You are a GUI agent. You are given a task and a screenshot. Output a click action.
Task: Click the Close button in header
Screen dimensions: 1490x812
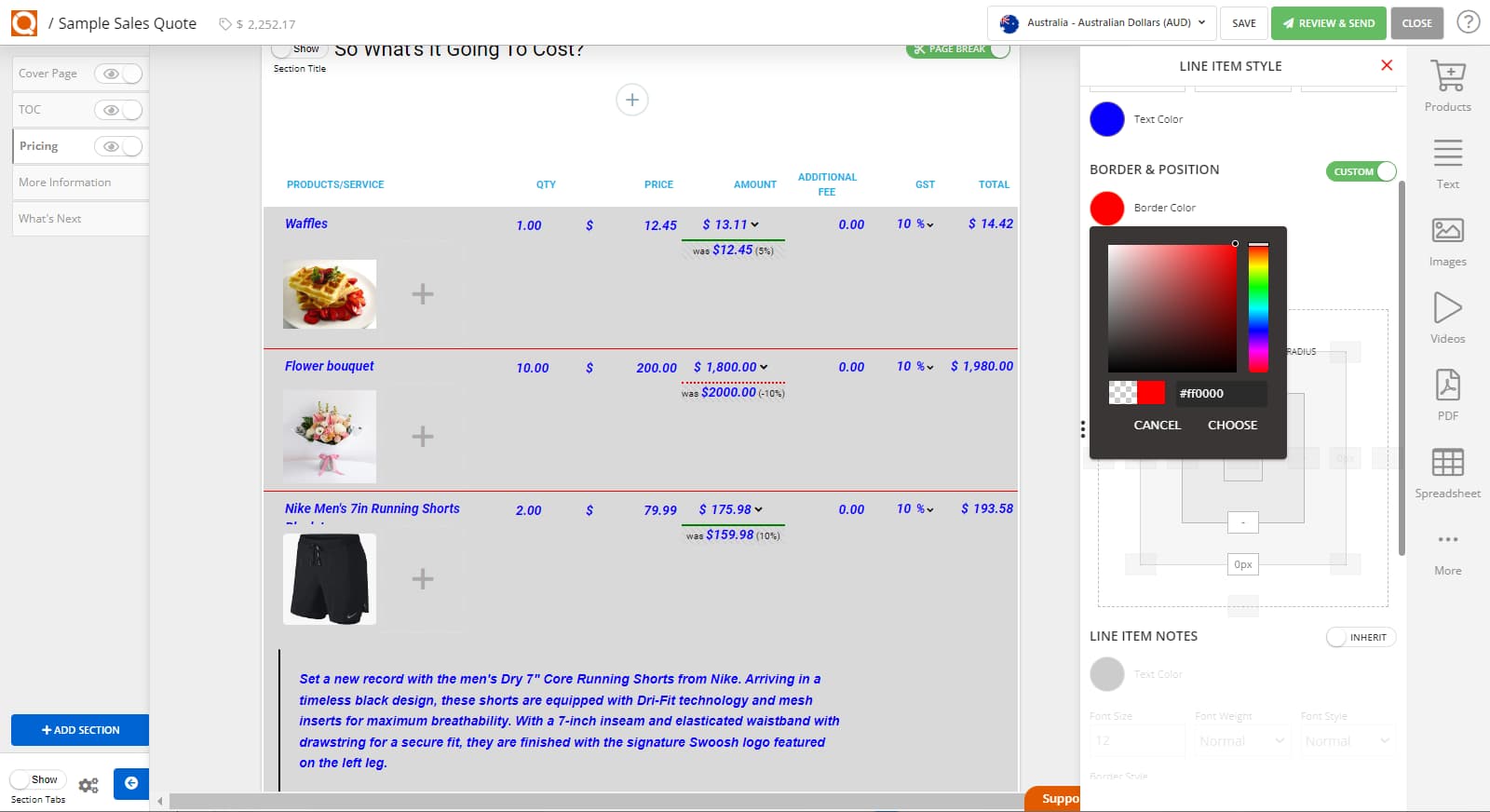[x=1416, y=23]
